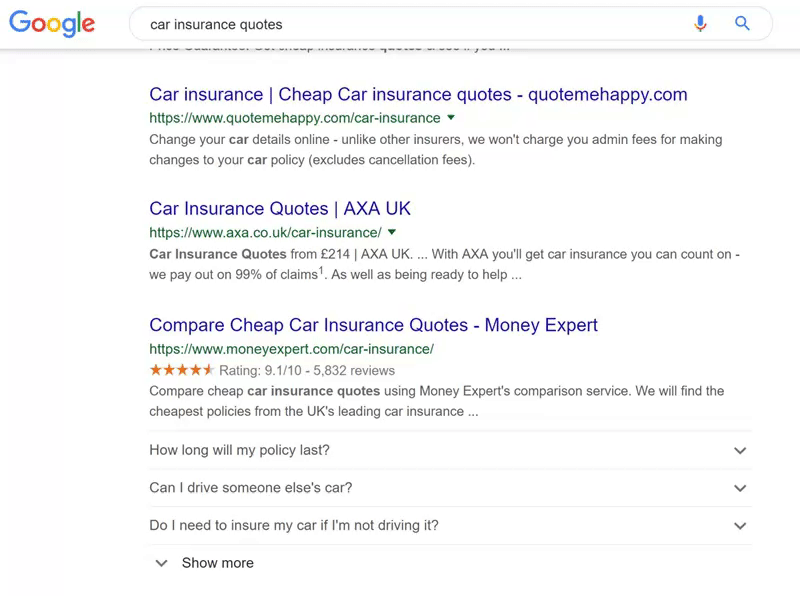Screen dimensions: 800x596
Task: Open Car insurance quotemehappy.com result title
Action: tap(418, 95)
